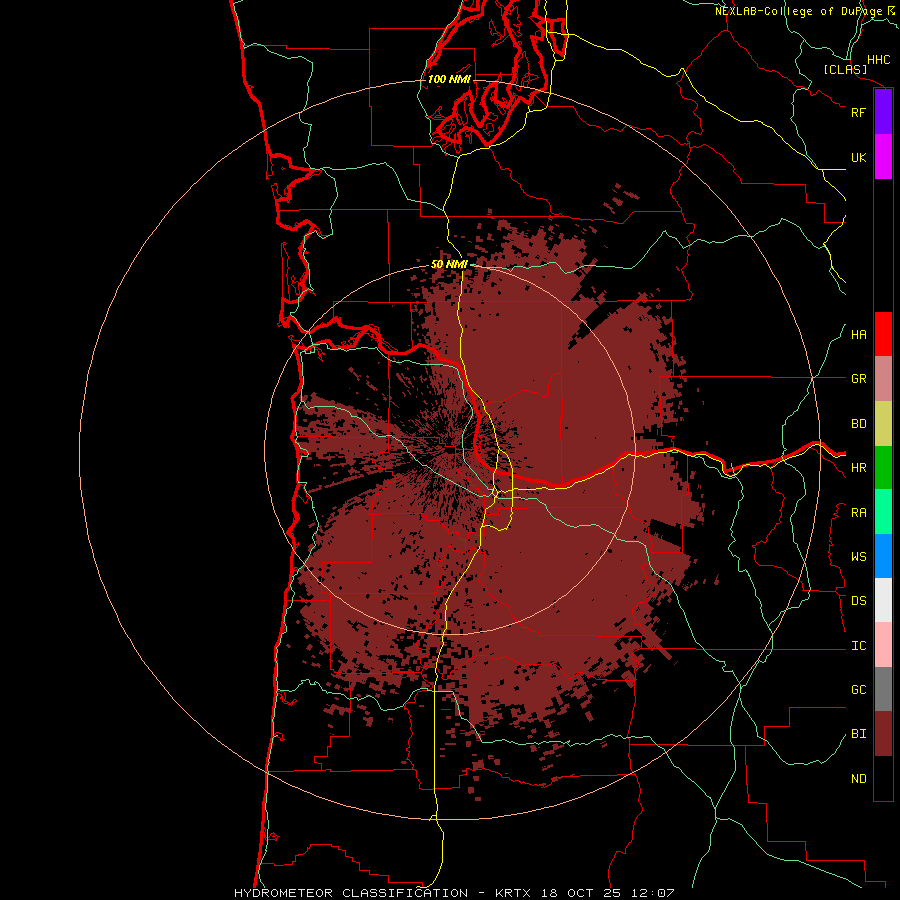Select the GC gray legend swatch
Viewport: 900px width, 900px height.
click(883, 689)
